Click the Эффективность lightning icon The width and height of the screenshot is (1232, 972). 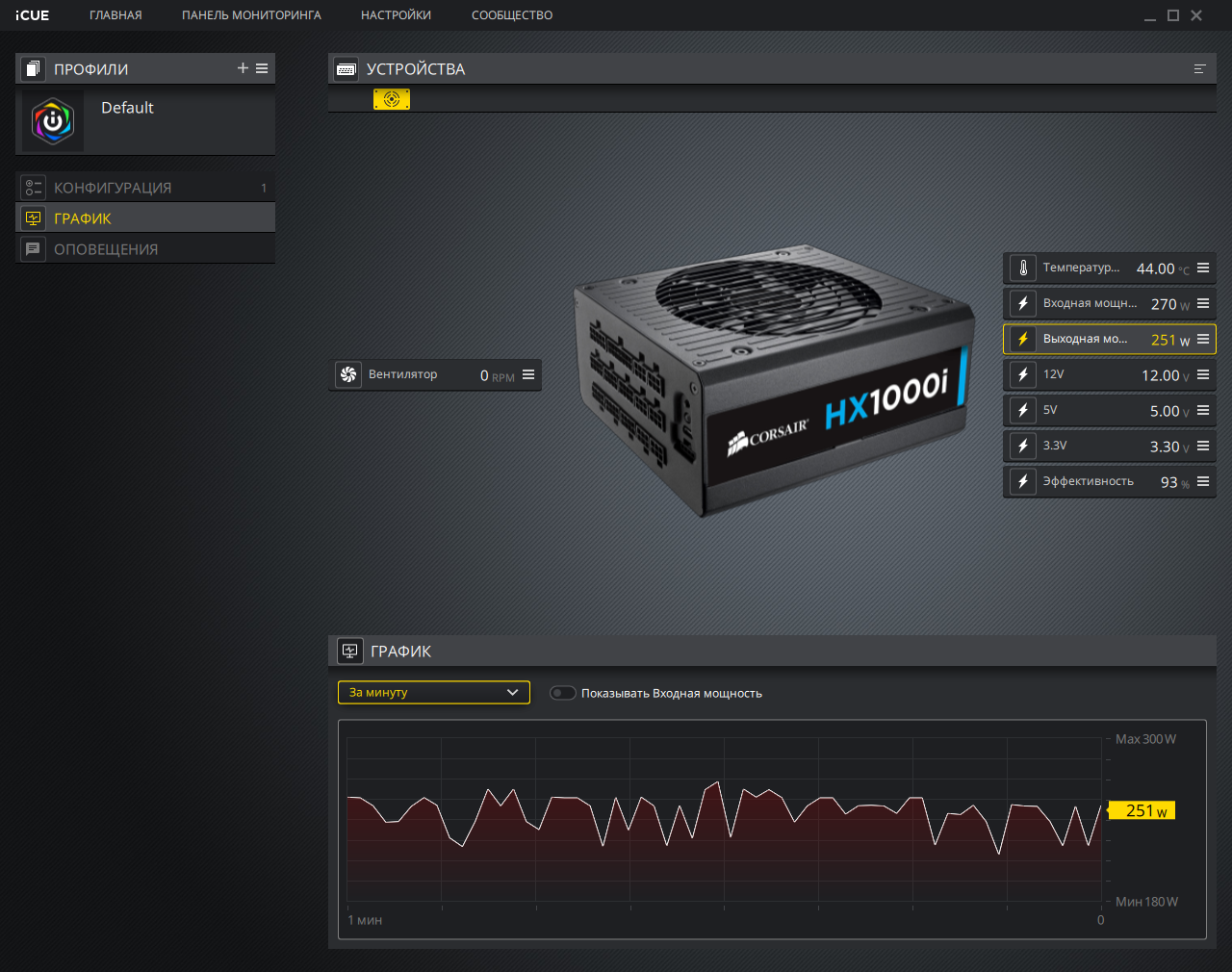pos(1023,481)
